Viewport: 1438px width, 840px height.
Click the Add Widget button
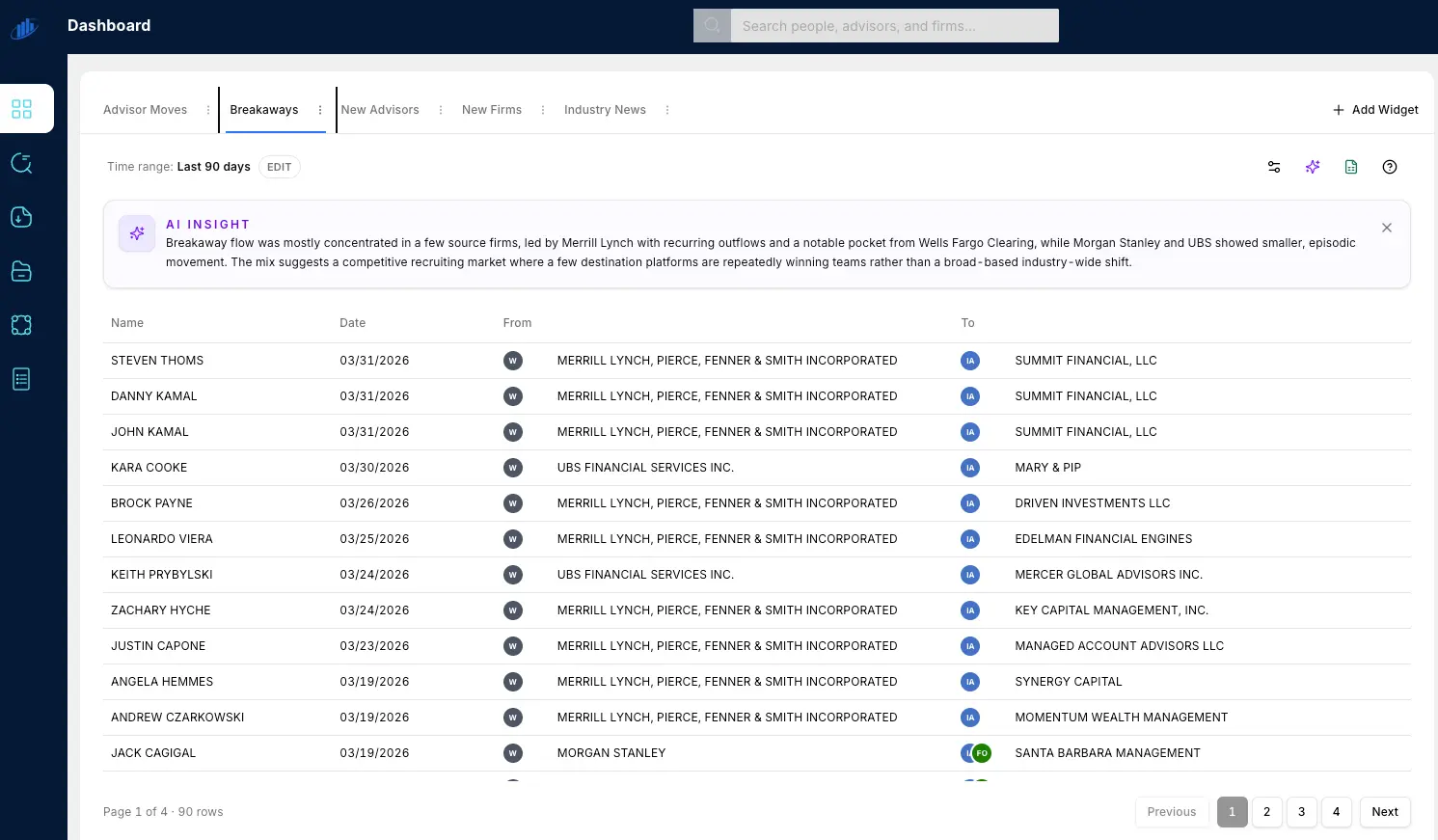coord(1375,110)
